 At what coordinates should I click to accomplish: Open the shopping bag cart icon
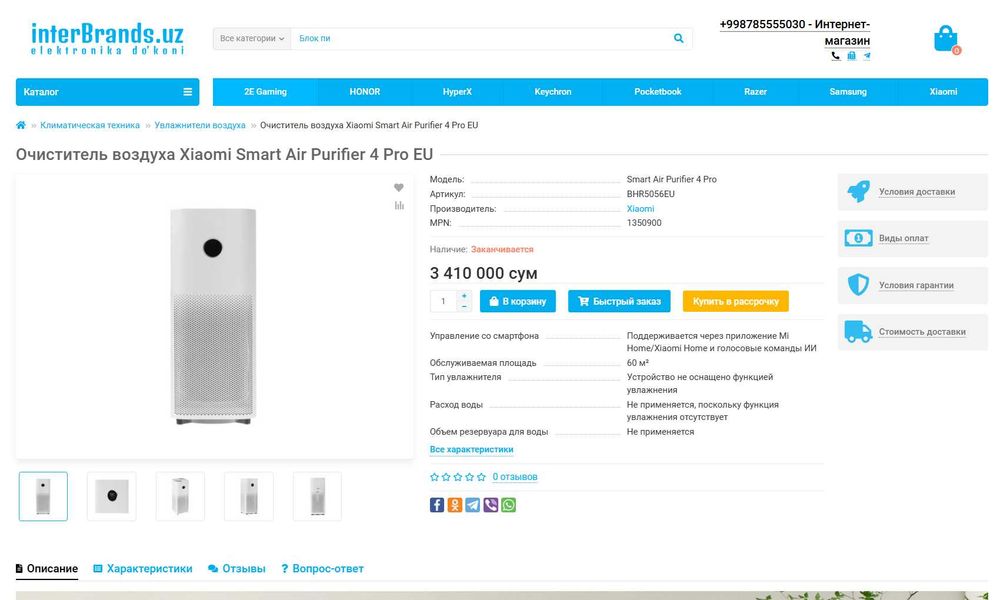945,39
